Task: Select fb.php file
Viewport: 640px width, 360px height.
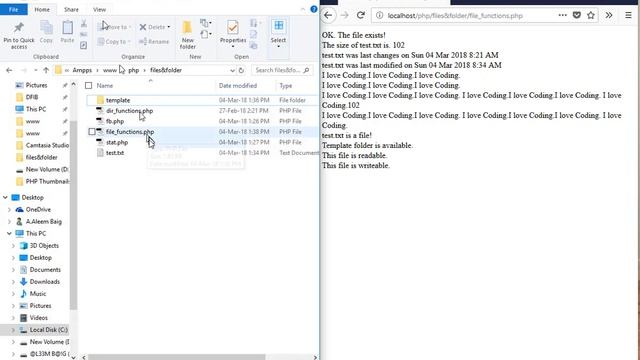Action: point(115,122)
